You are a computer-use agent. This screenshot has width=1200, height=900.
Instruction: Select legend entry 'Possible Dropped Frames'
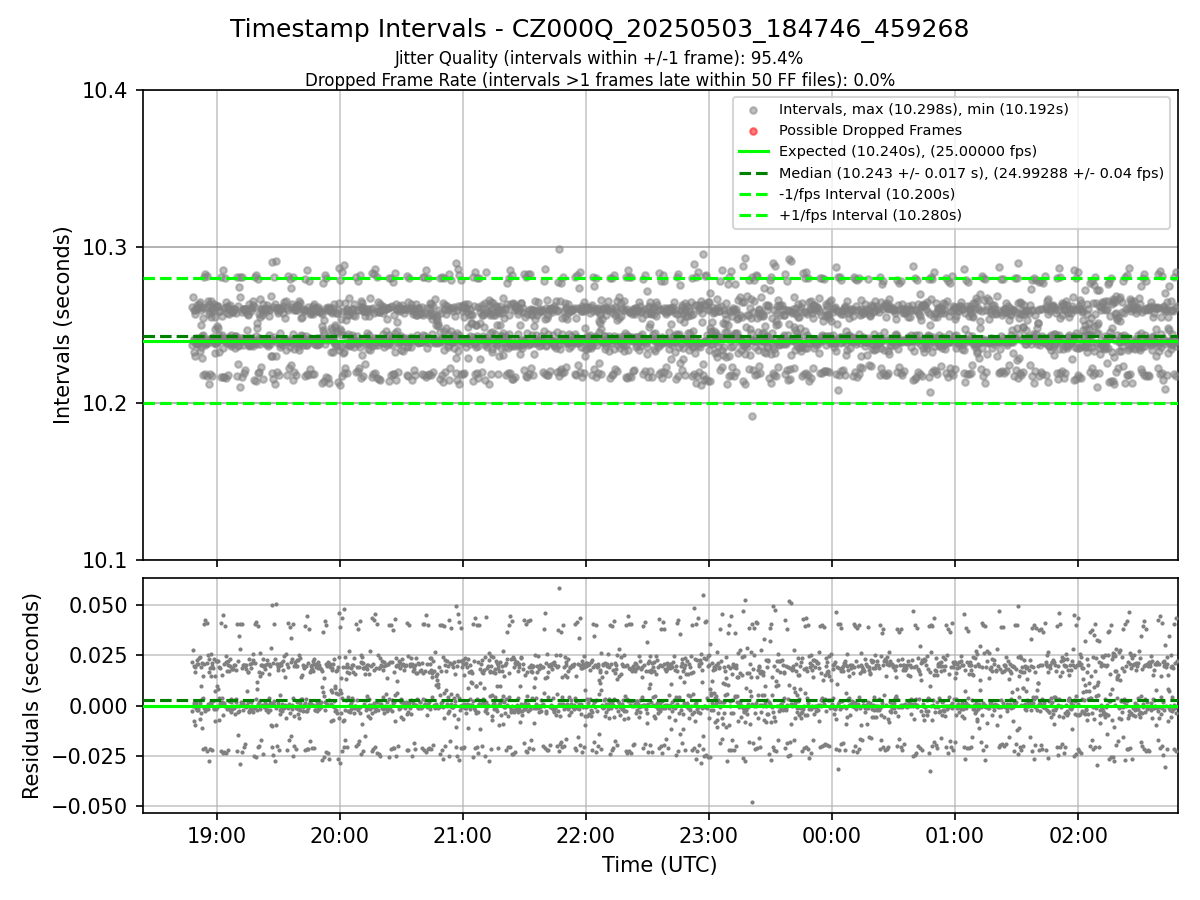[x=870, y=130]
